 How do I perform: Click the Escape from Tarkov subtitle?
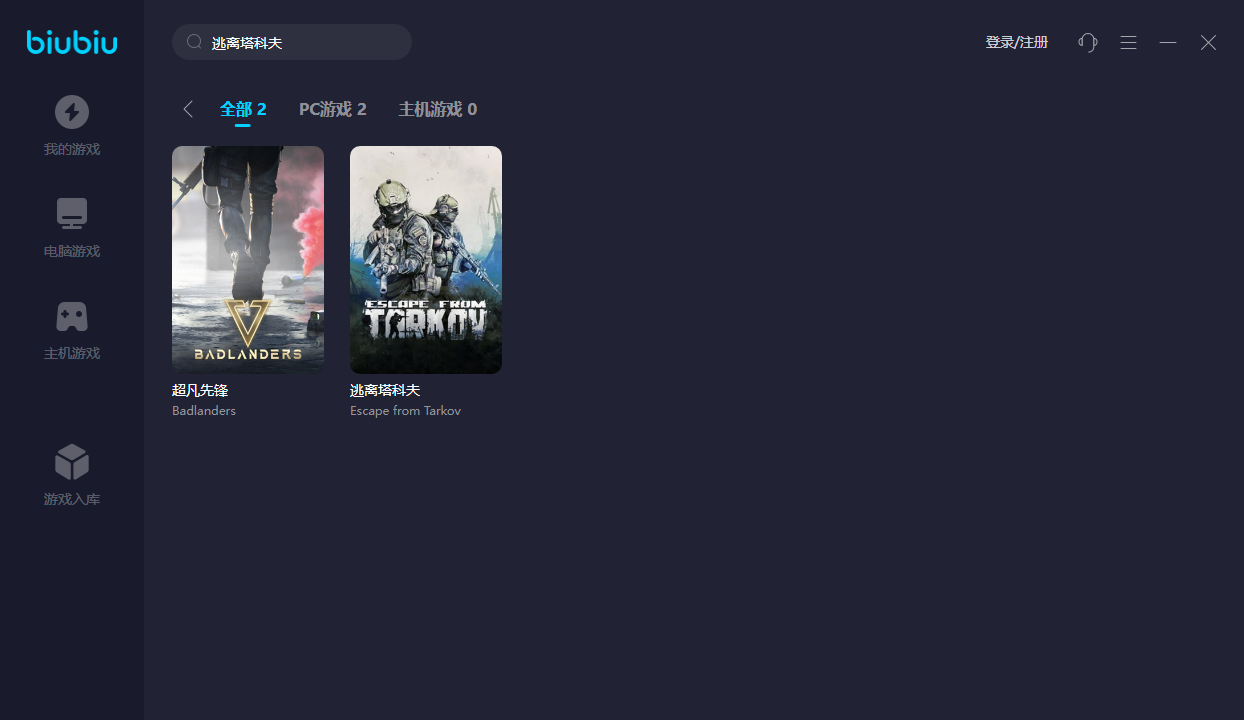coord(405,411)
